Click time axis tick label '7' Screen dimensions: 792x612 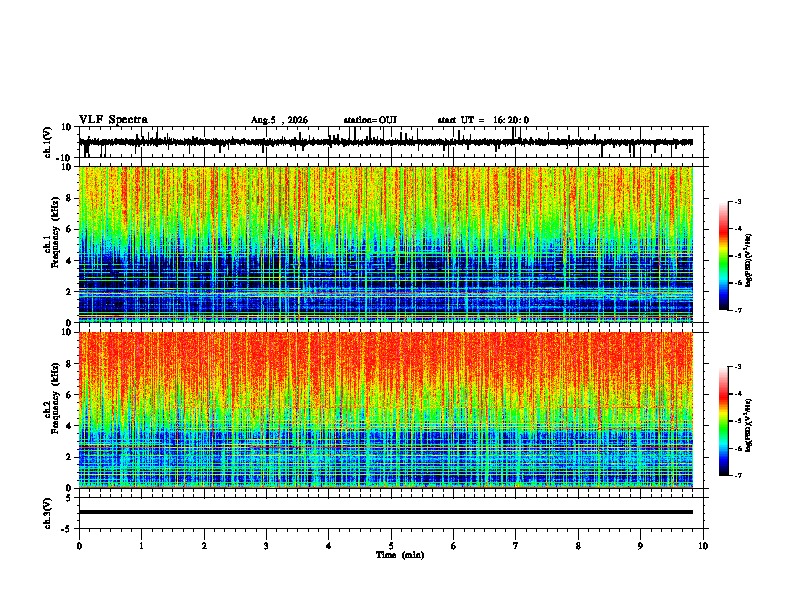pyautogui.click(x=516, y=546)
